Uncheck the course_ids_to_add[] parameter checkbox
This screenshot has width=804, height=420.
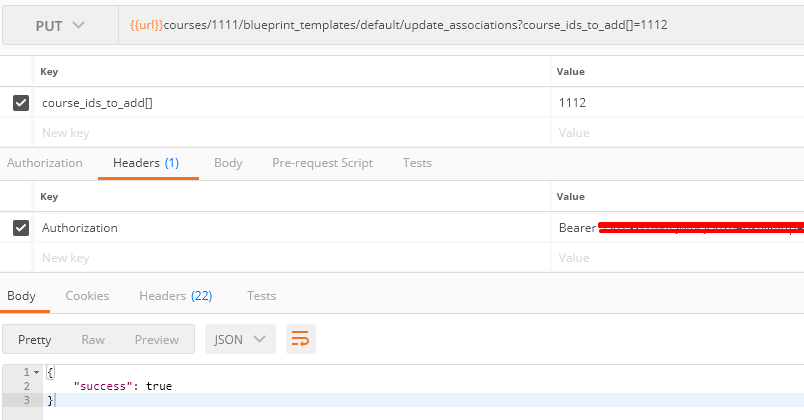point(20,103)
